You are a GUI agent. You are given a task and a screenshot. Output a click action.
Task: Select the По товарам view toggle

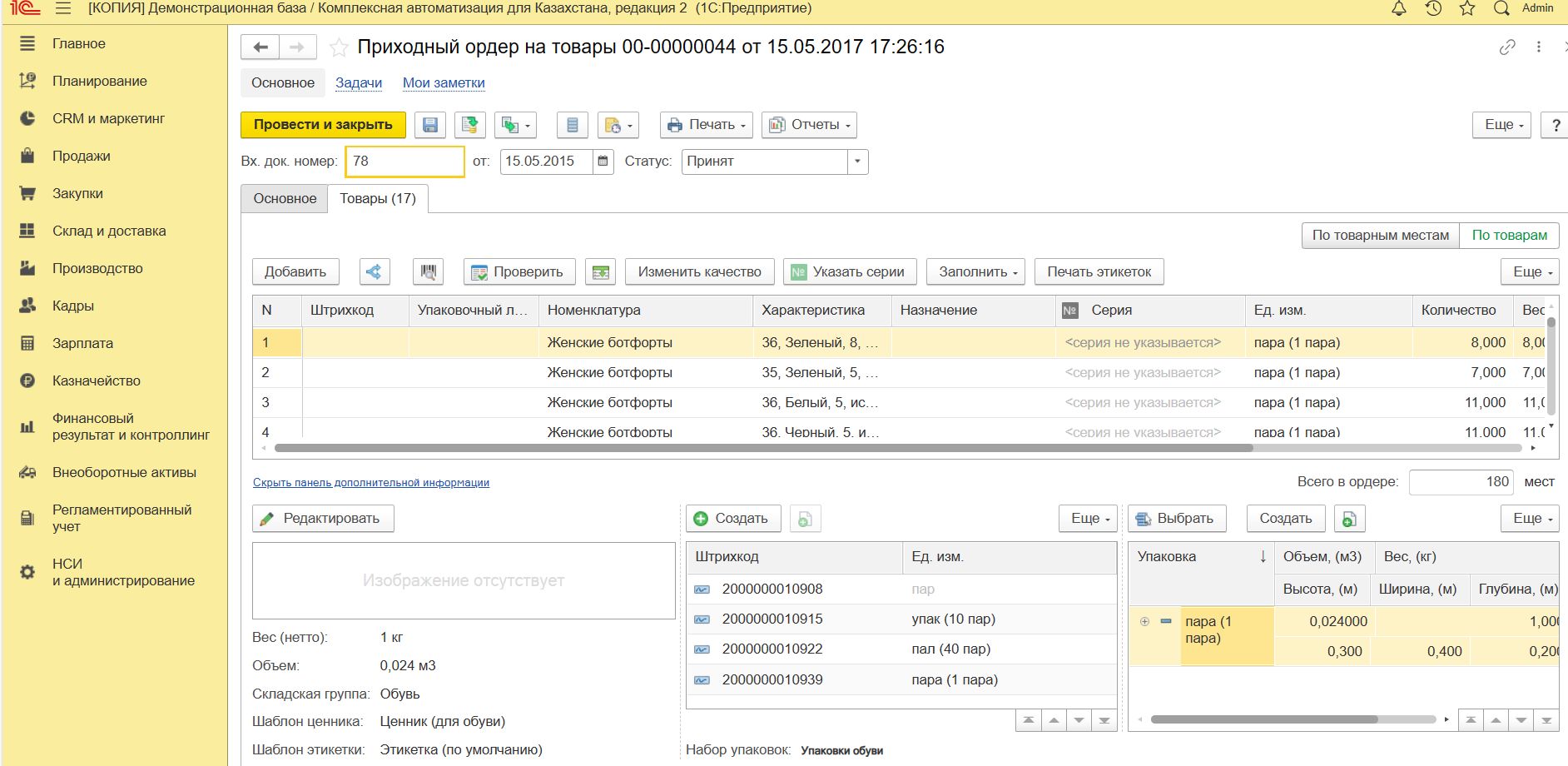pyautogui.click(x=1509, y=236)
